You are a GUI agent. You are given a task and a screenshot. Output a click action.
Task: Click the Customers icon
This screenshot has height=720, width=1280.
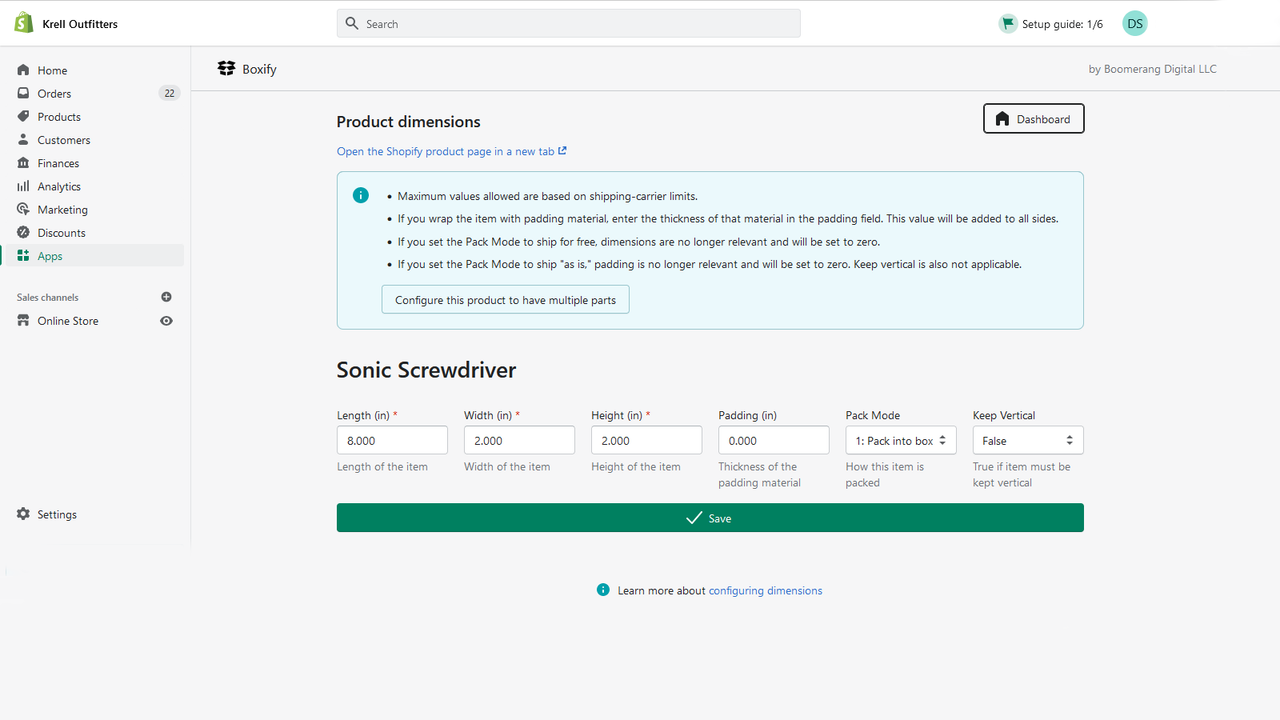(x=22, y=139)
